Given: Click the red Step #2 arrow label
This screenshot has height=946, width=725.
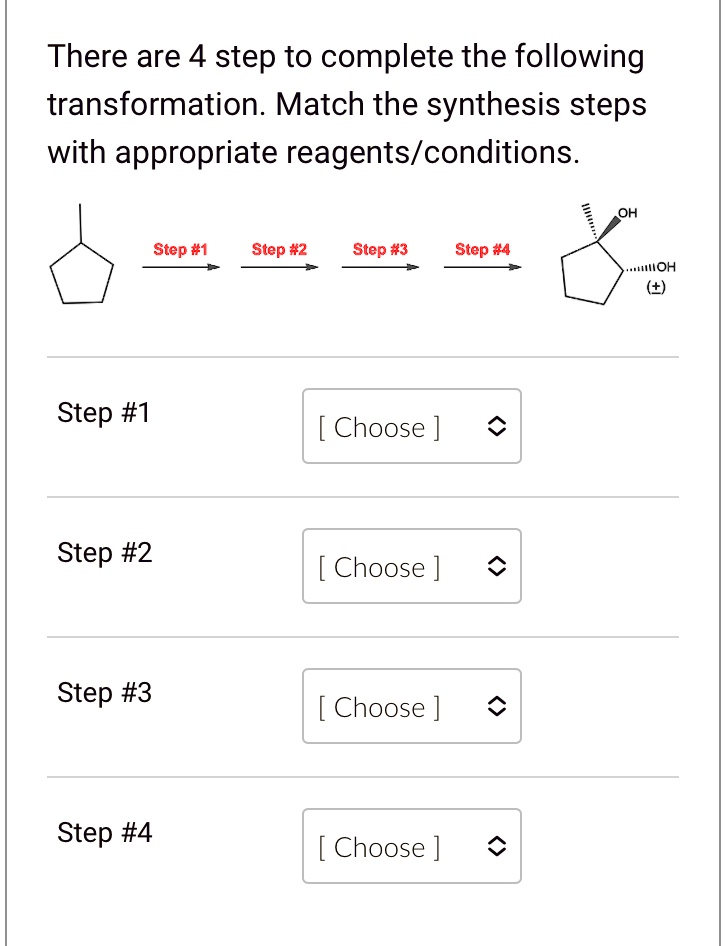Looking at the screenshot, I should 279,249.
